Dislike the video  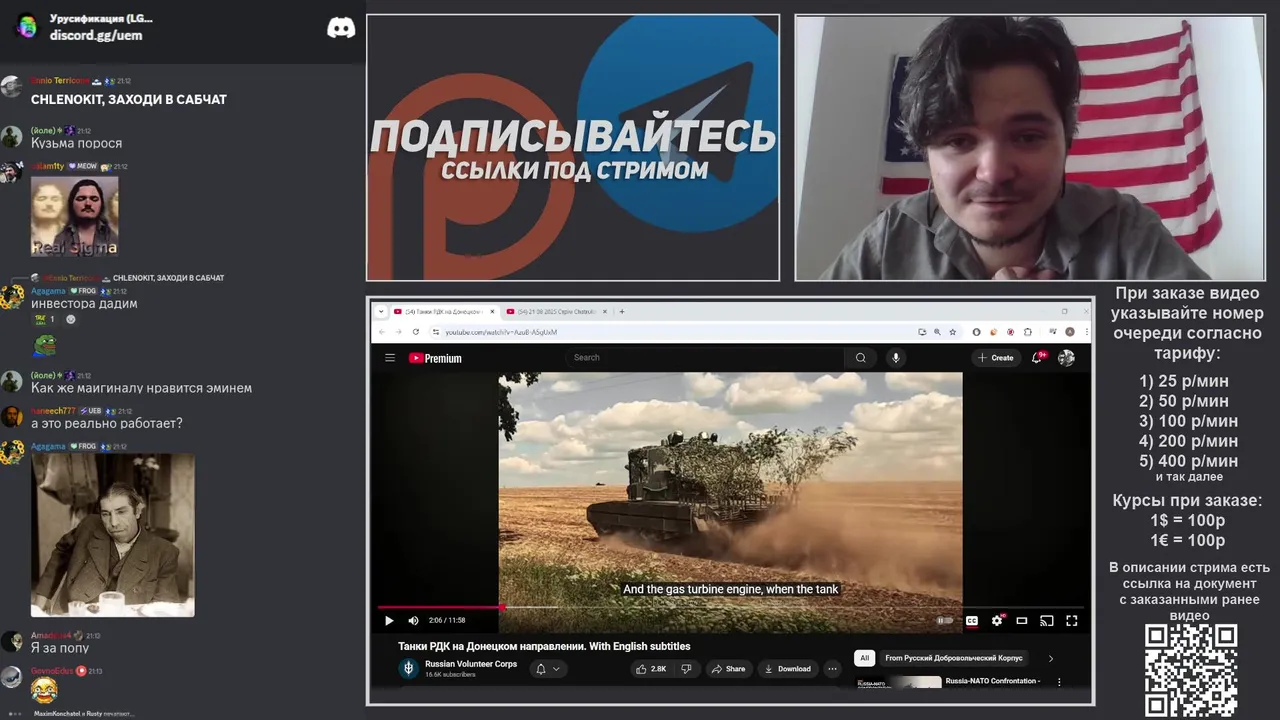tap(686, 669)
